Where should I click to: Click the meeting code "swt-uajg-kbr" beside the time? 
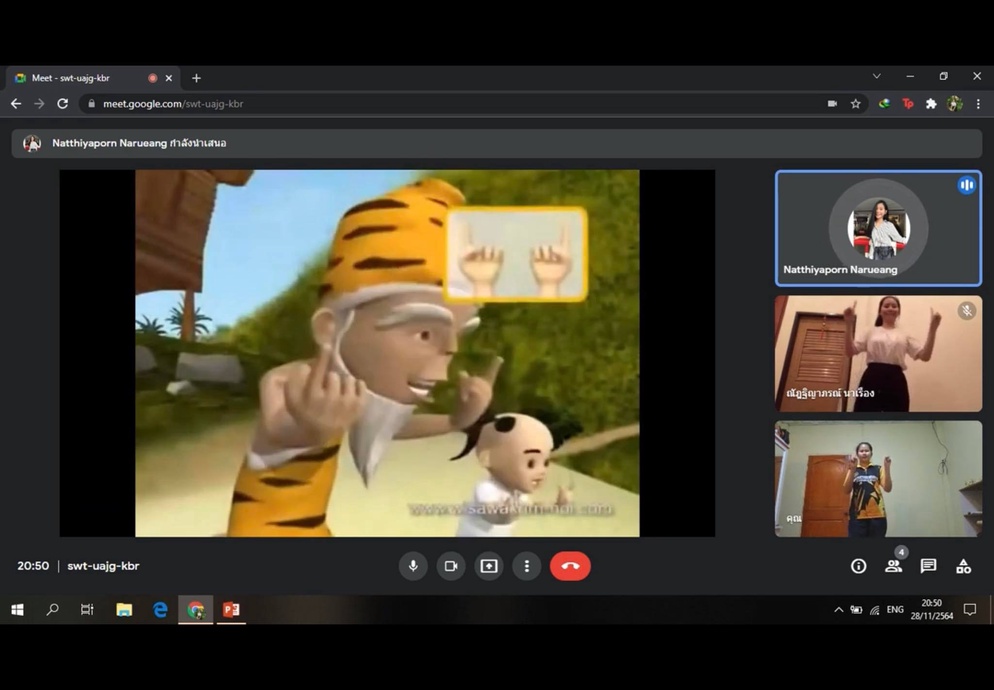point(103,566)
